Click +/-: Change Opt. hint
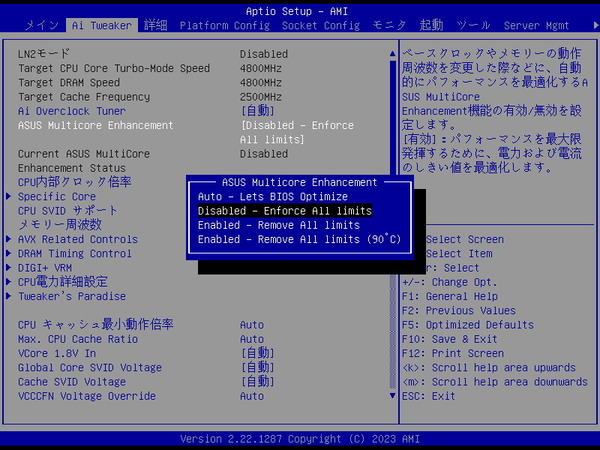The height and width of the screenshot is (450, 600). click(450, 282)
